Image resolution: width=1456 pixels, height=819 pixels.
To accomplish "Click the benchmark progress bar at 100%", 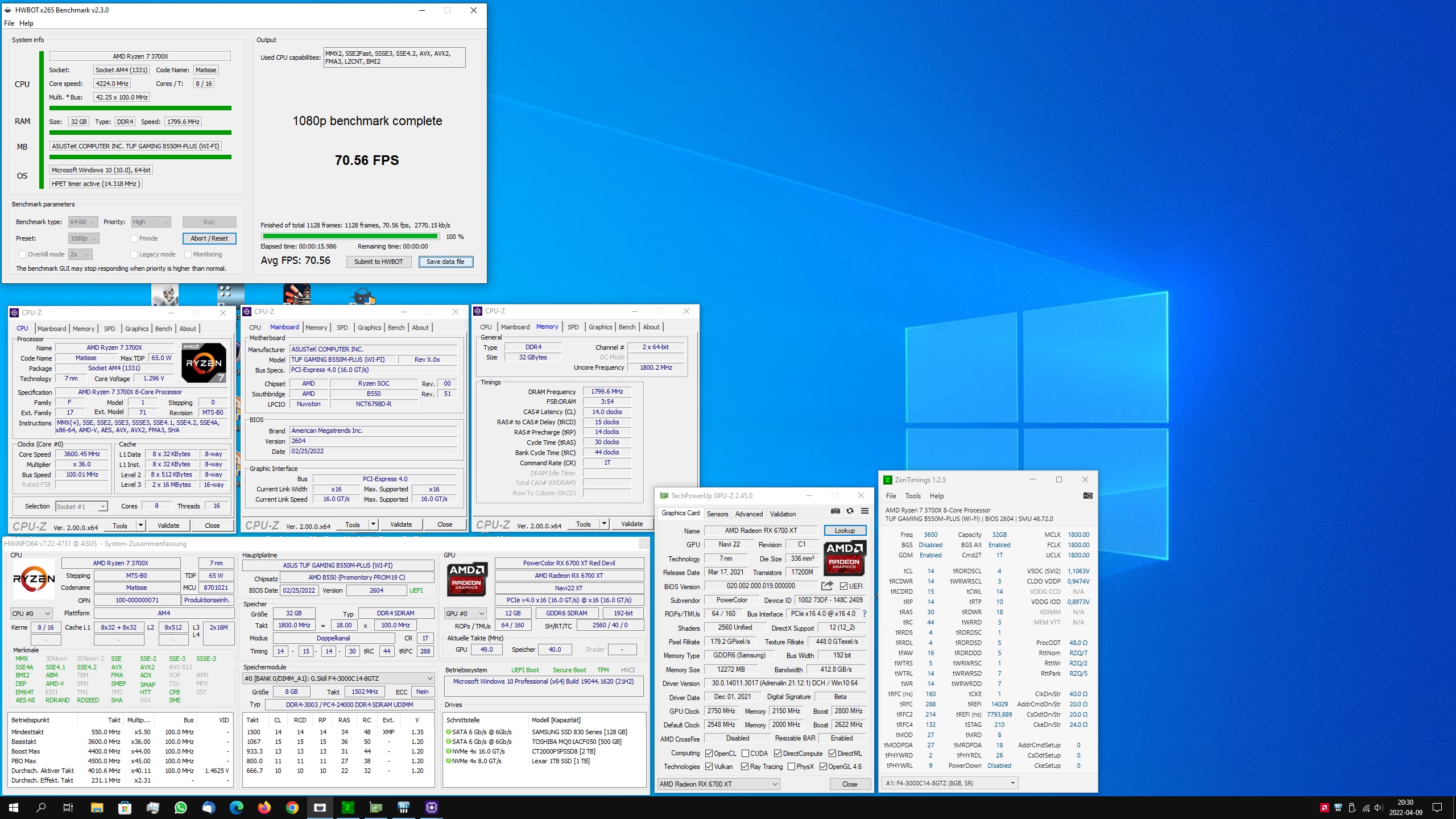I will tap(350, 236).
